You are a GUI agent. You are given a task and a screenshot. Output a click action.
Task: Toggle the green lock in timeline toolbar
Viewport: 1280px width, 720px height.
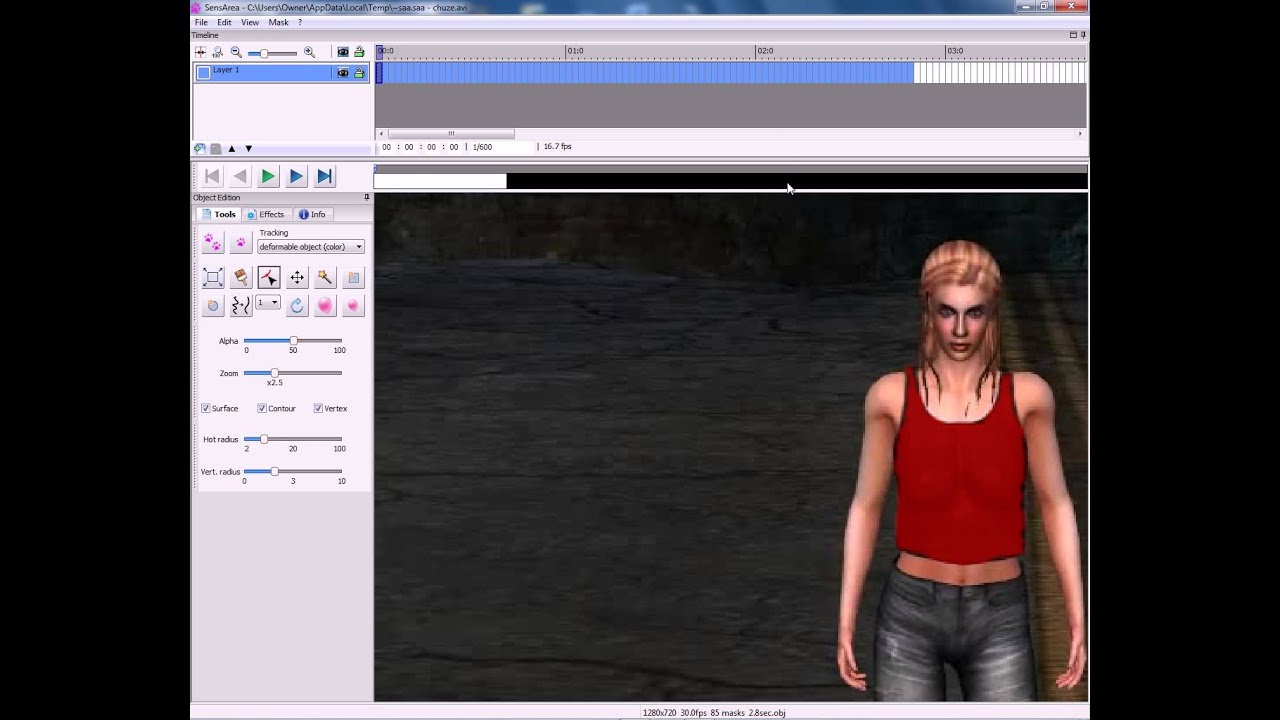(359, 52)
